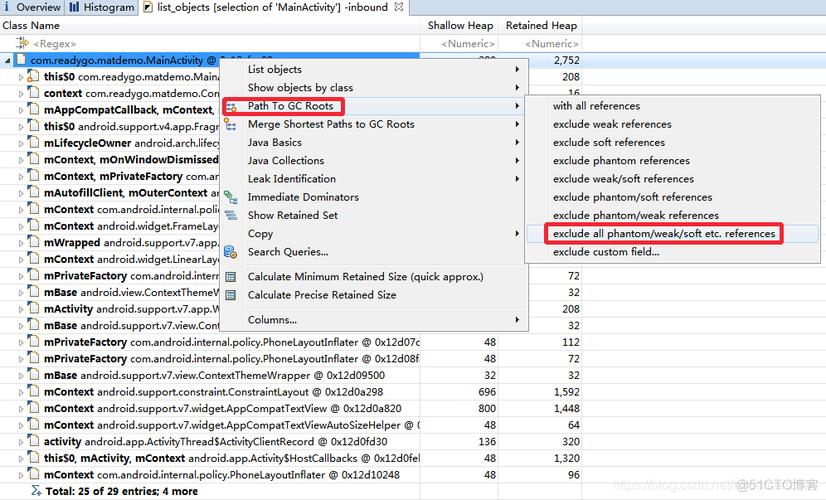This screenshot has height=500, width=826.
Task: Sort by the Shallow Heap column header
Action: click(460, 25)
